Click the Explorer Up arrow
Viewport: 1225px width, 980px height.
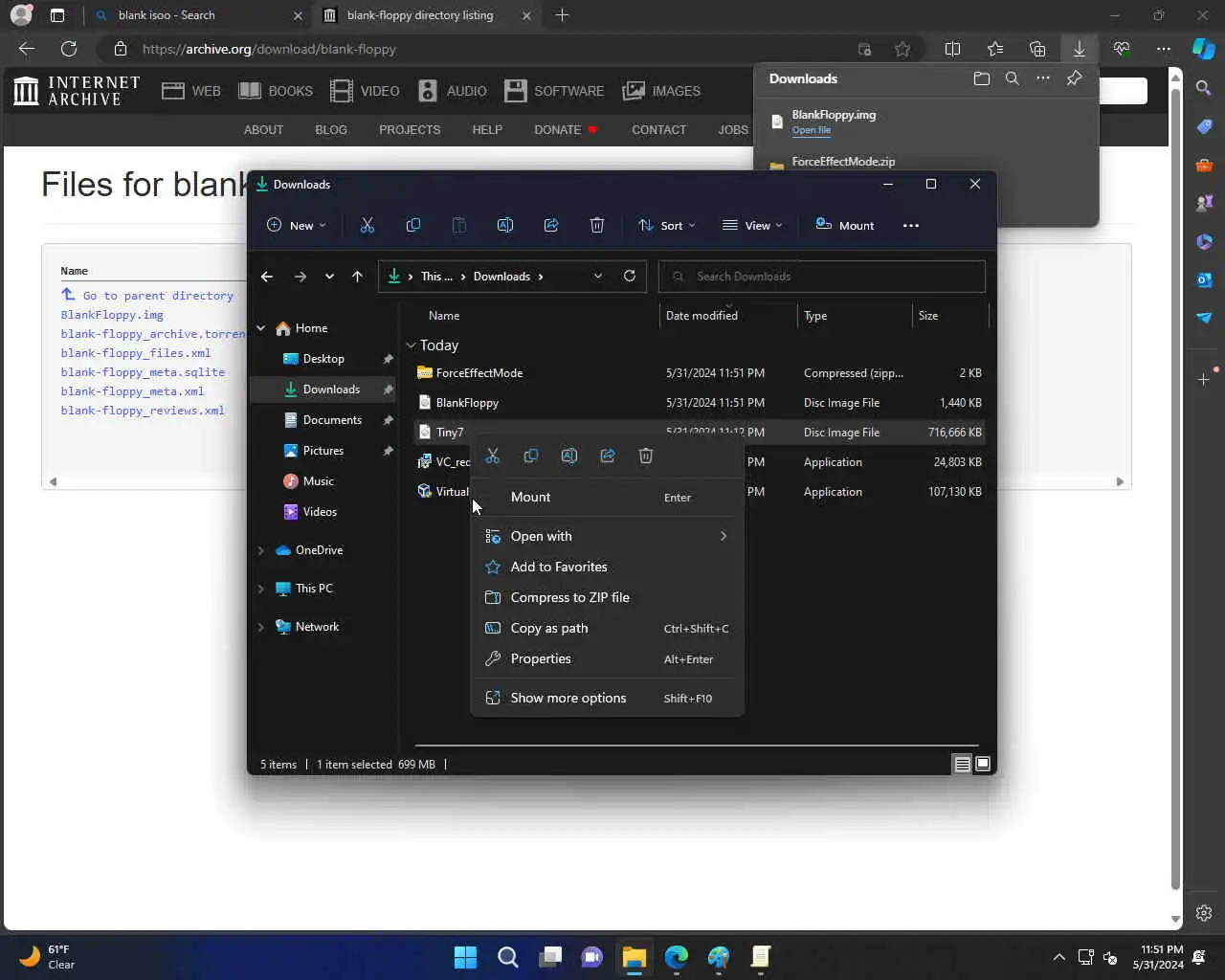tap(357, 277)
